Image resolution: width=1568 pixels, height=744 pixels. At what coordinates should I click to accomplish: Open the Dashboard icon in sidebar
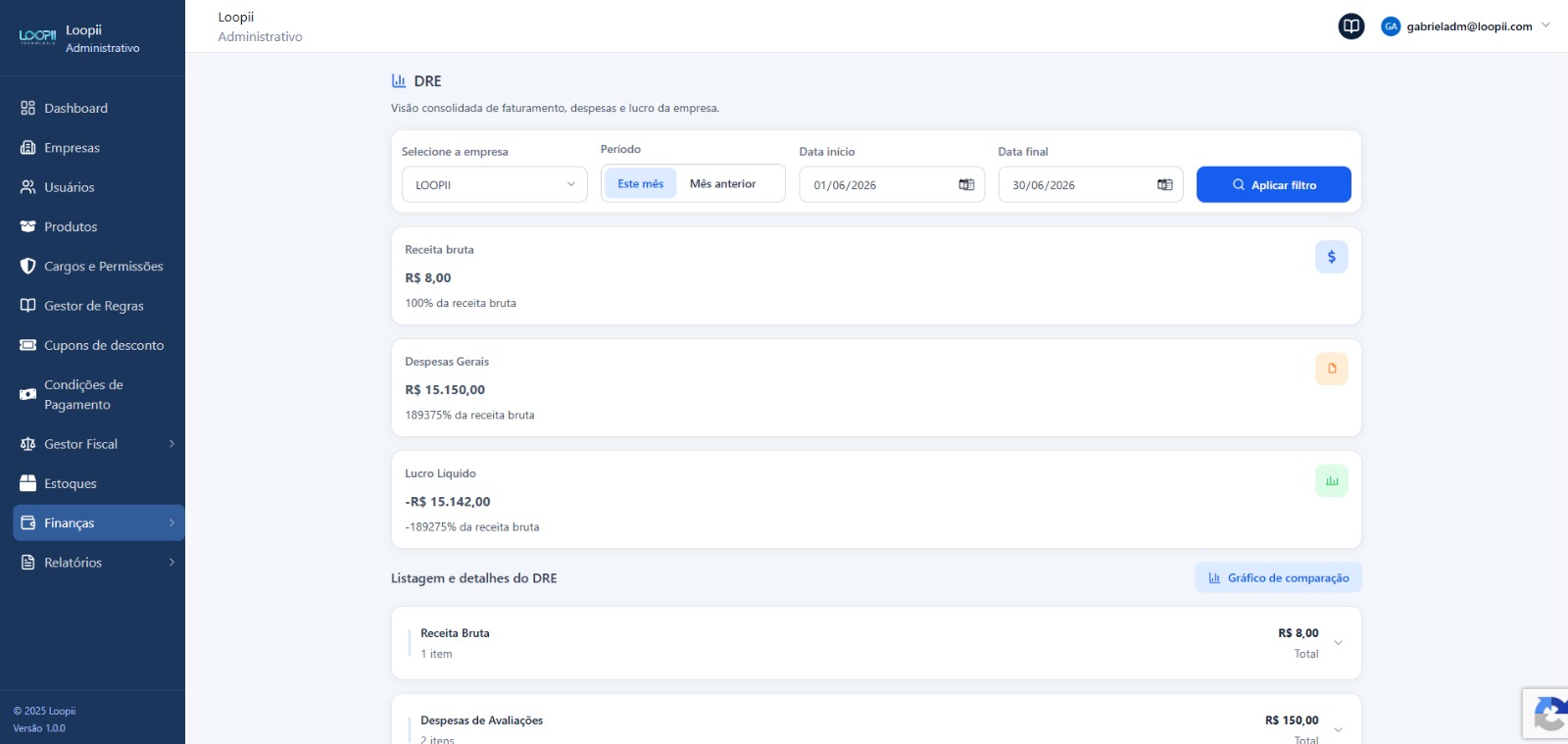(27, 108)
